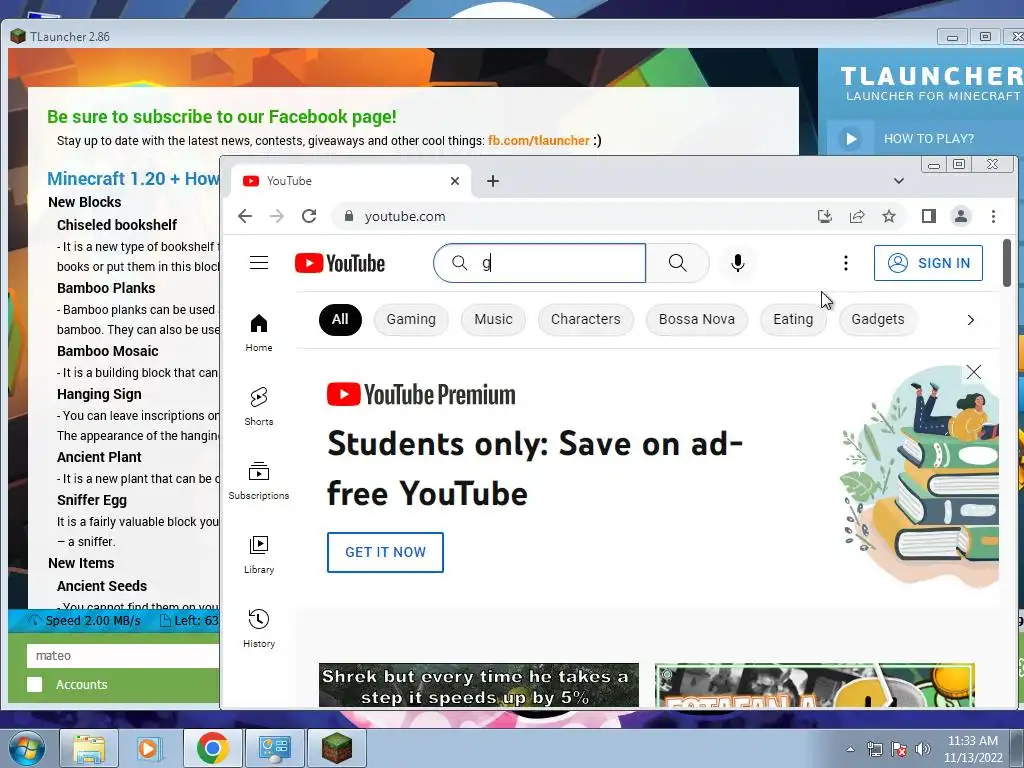
Task: Open Chrome side panel icon
Action: coord(929,216)
